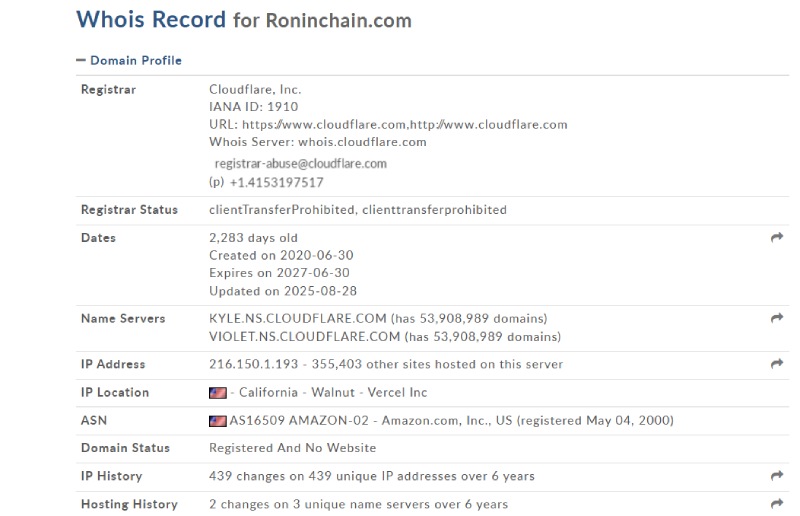The image size is (800, 516).
Task: Open share arrow in Name Servers row
Action: point(777,318)
